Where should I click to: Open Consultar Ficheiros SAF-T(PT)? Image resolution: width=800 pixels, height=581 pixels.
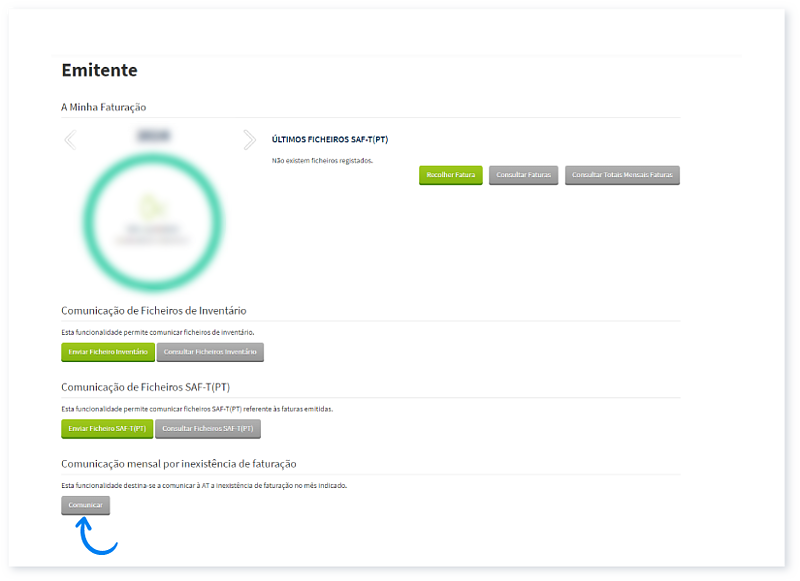click(x=208, y=429)
